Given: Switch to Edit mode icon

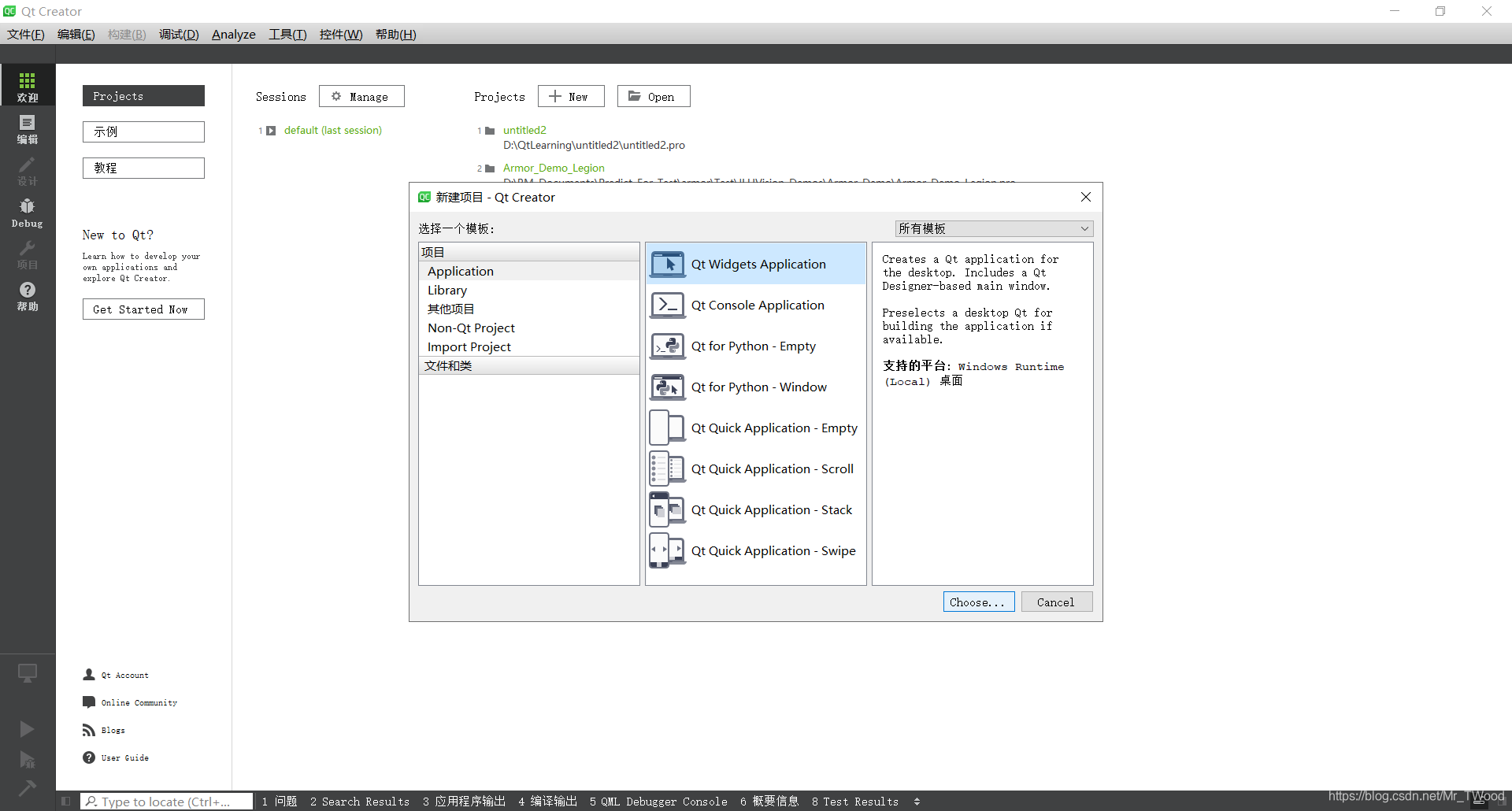Looking at the screenshot, I should point(27,130).
